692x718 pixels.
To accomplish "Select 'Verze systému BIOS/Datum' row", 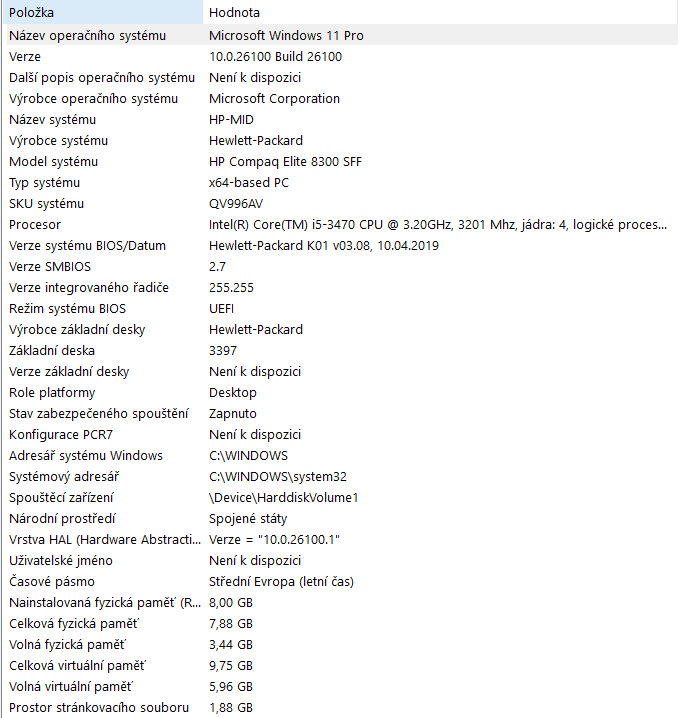I will click(340, 246).
